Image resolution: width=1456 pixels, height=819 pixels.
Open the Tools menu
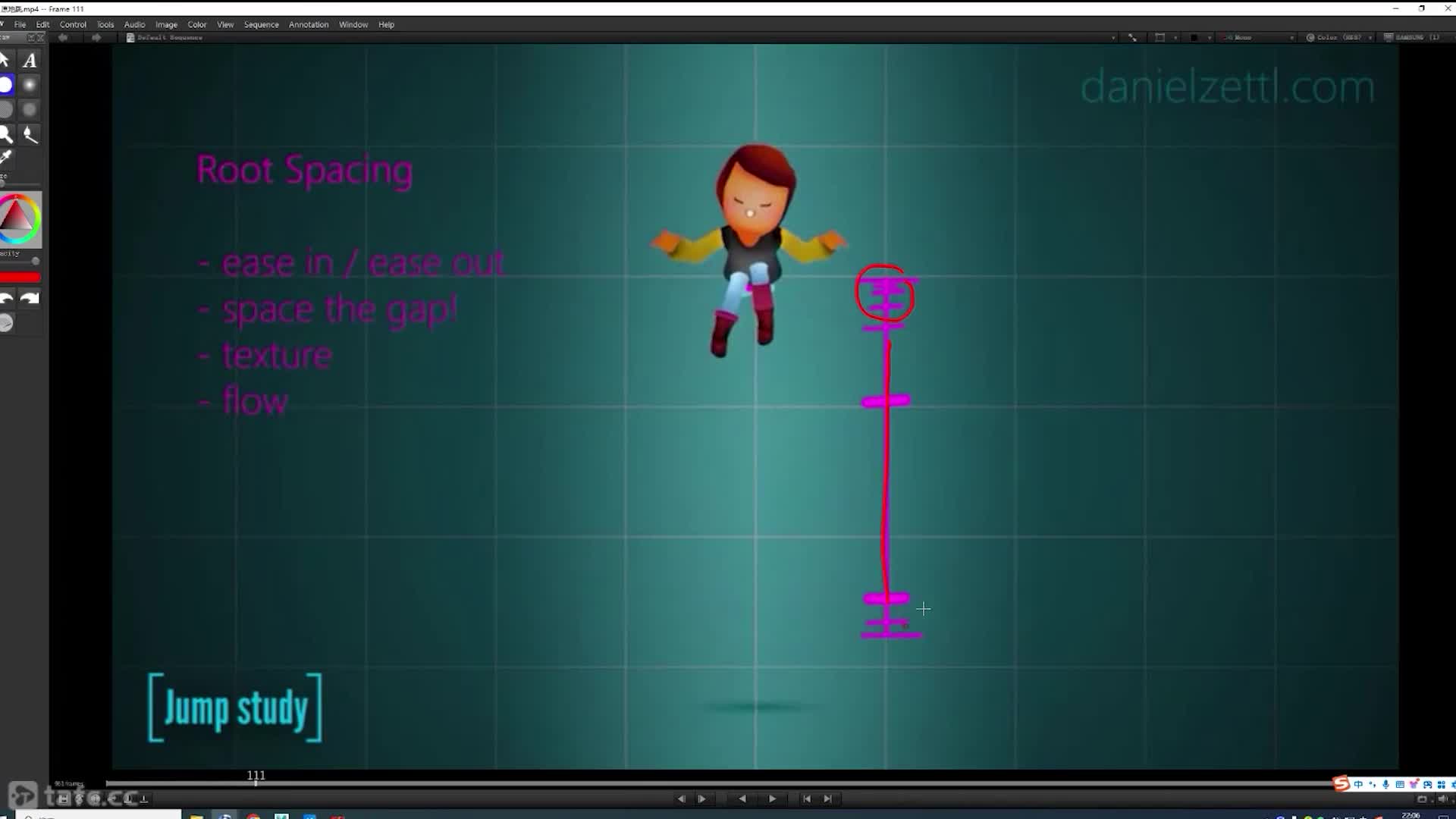105,24
